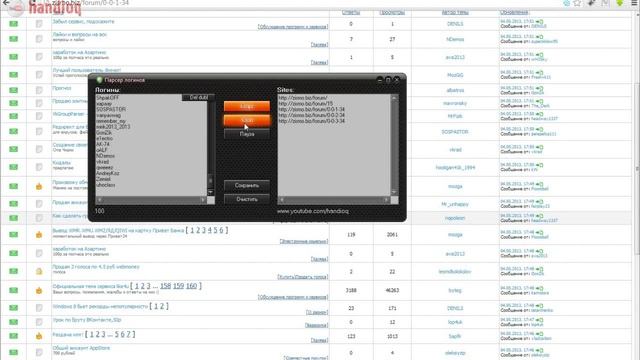The image size is (640, 360).
Task: Sort forum by Автор темы column header
Action: [455, 13]
